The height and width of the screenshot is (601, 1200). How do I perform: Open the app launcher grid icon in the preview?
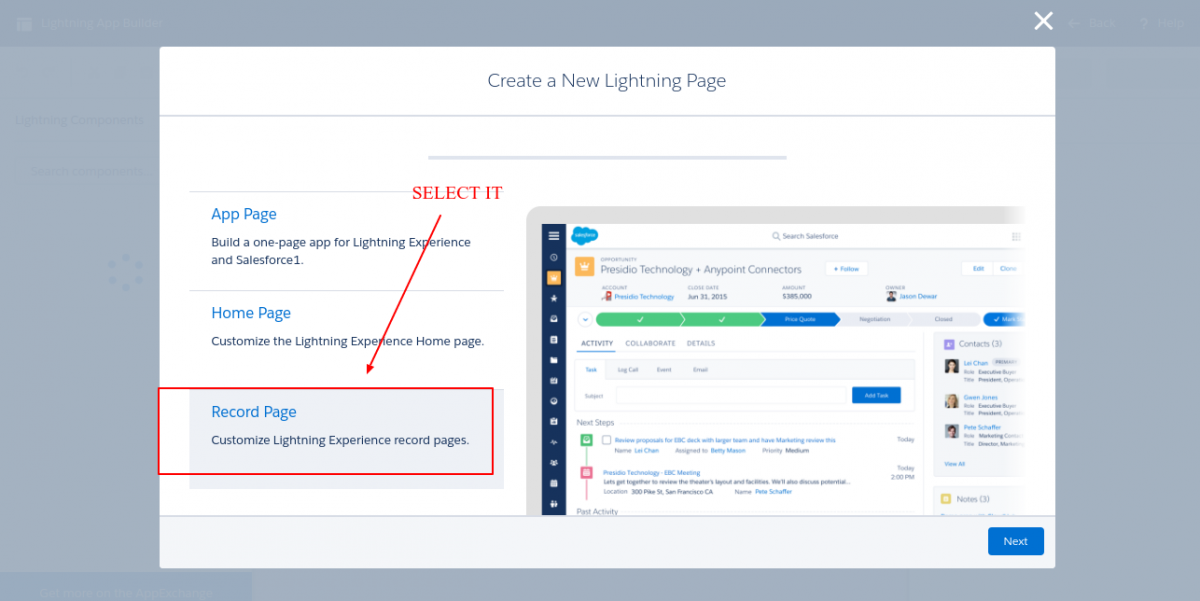click(x=1016, y=237)
